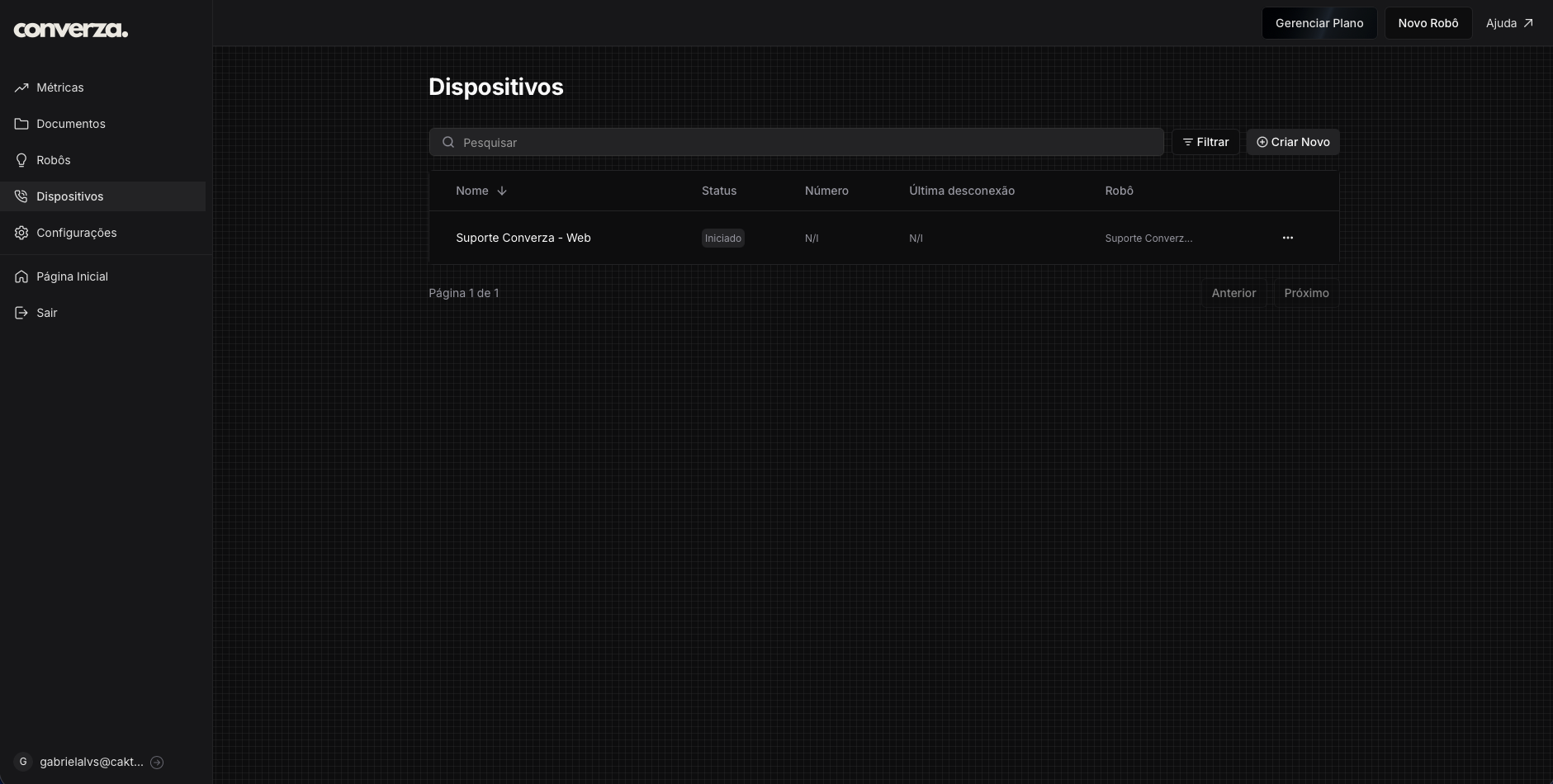Click the Nome sort arrow icon
The image size is (1553, 784).
[502, 191]
